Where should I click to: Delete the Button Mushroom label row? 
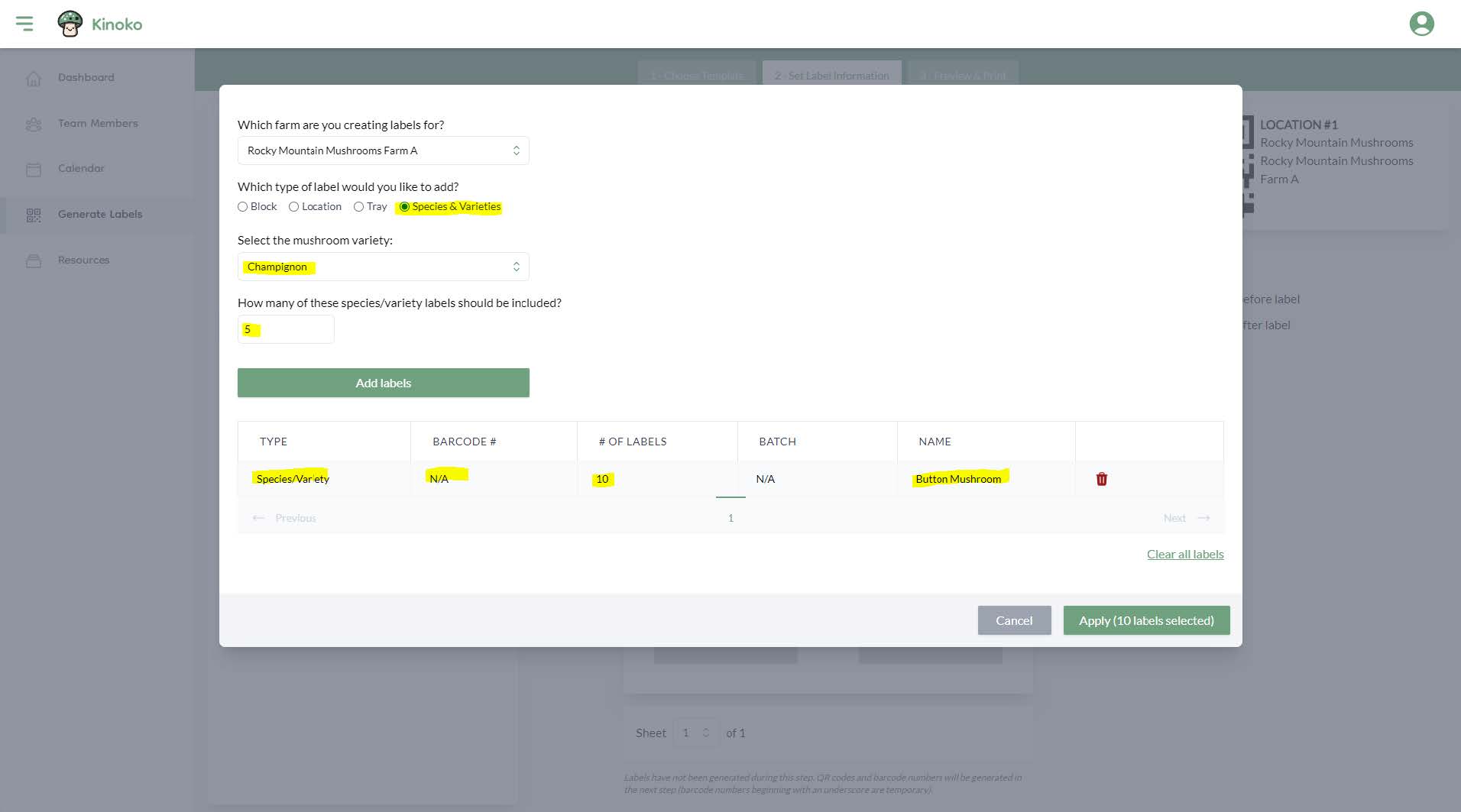[1101, 479]
